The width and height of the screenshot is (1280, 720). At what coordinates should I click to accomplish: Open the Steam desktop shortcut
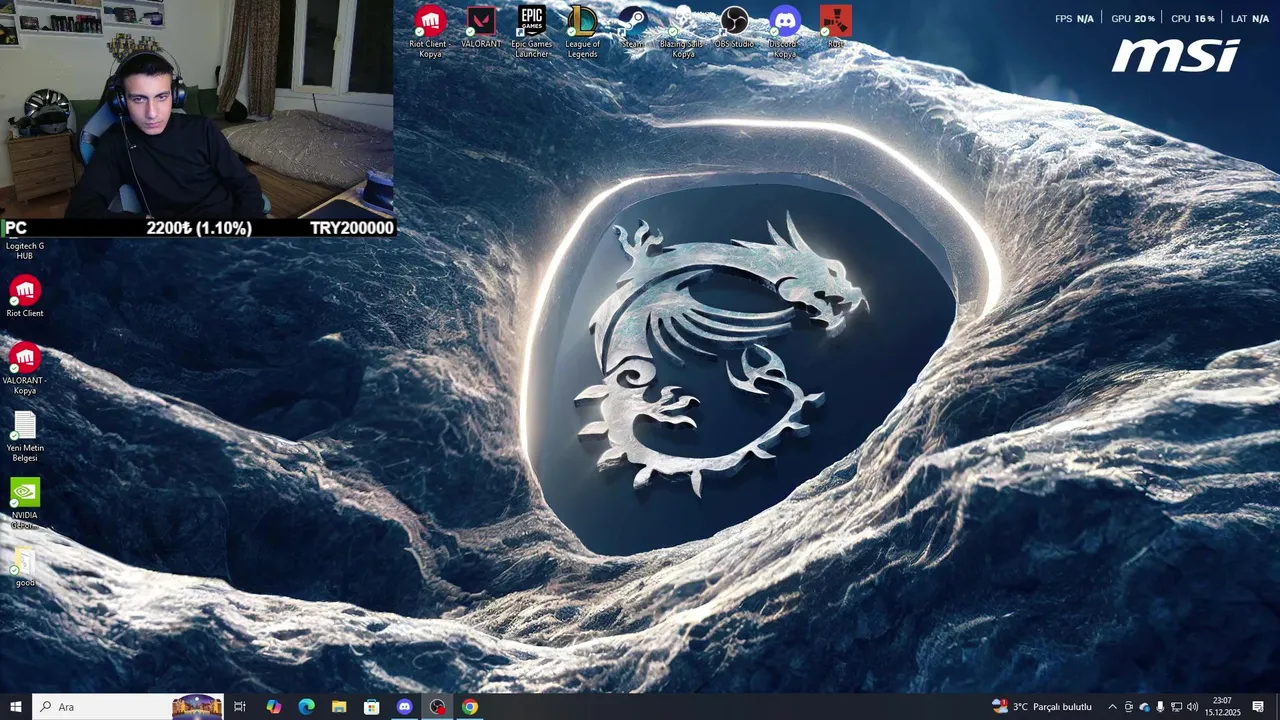pos(632,27)
